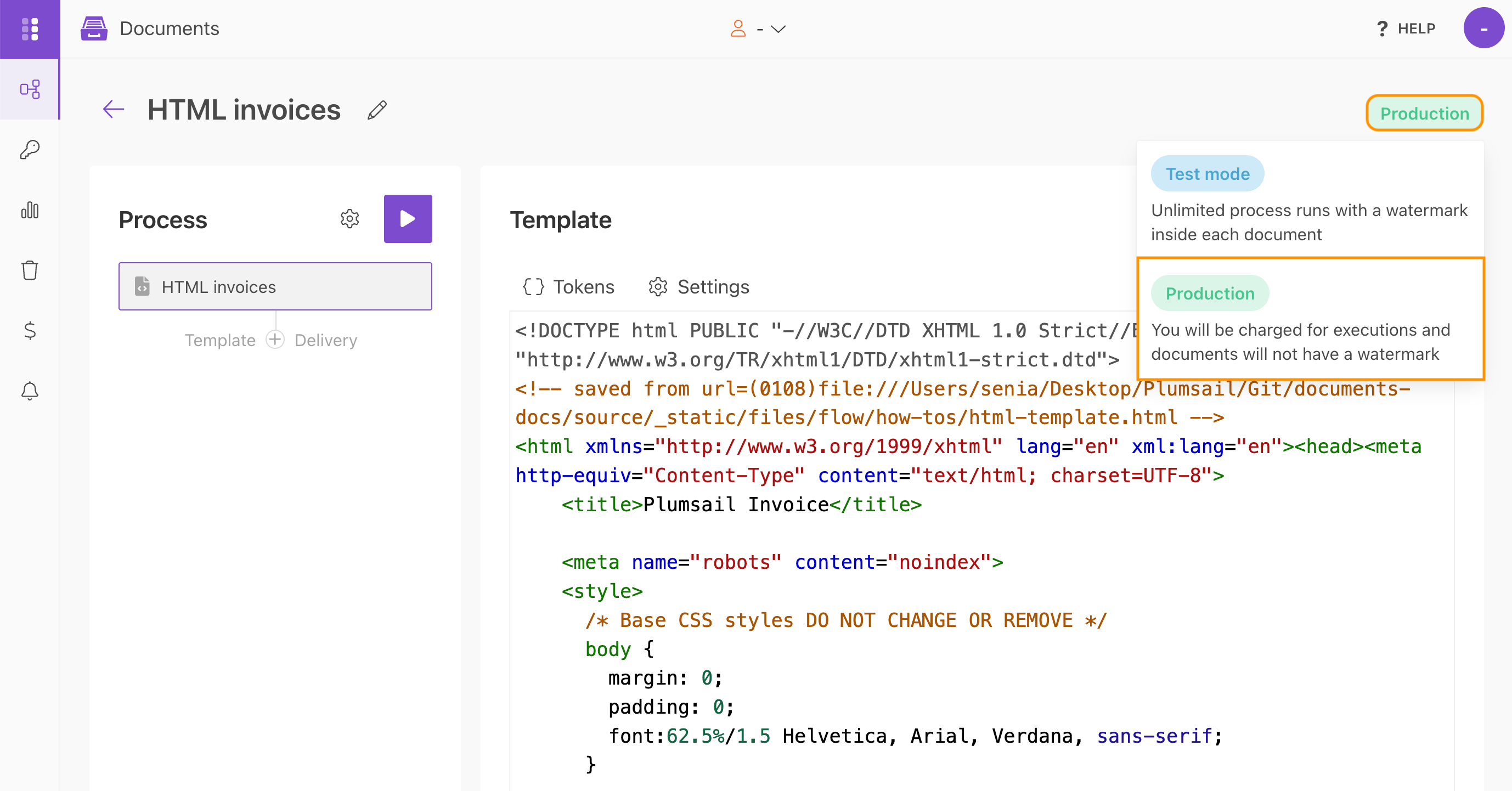
Task: Open the Trash bin sidebar icon
Action: pos(30,270)
